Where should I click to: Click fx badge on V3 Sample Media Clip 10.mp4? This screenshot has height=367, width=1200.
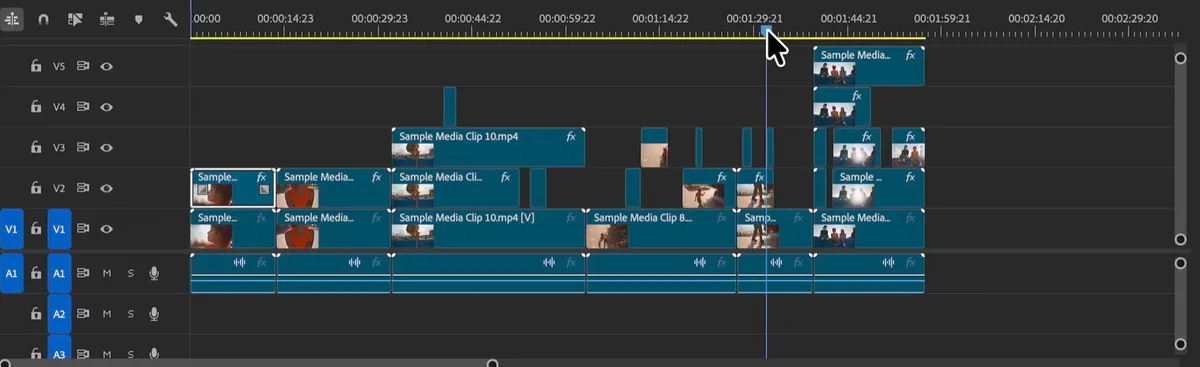572,136
